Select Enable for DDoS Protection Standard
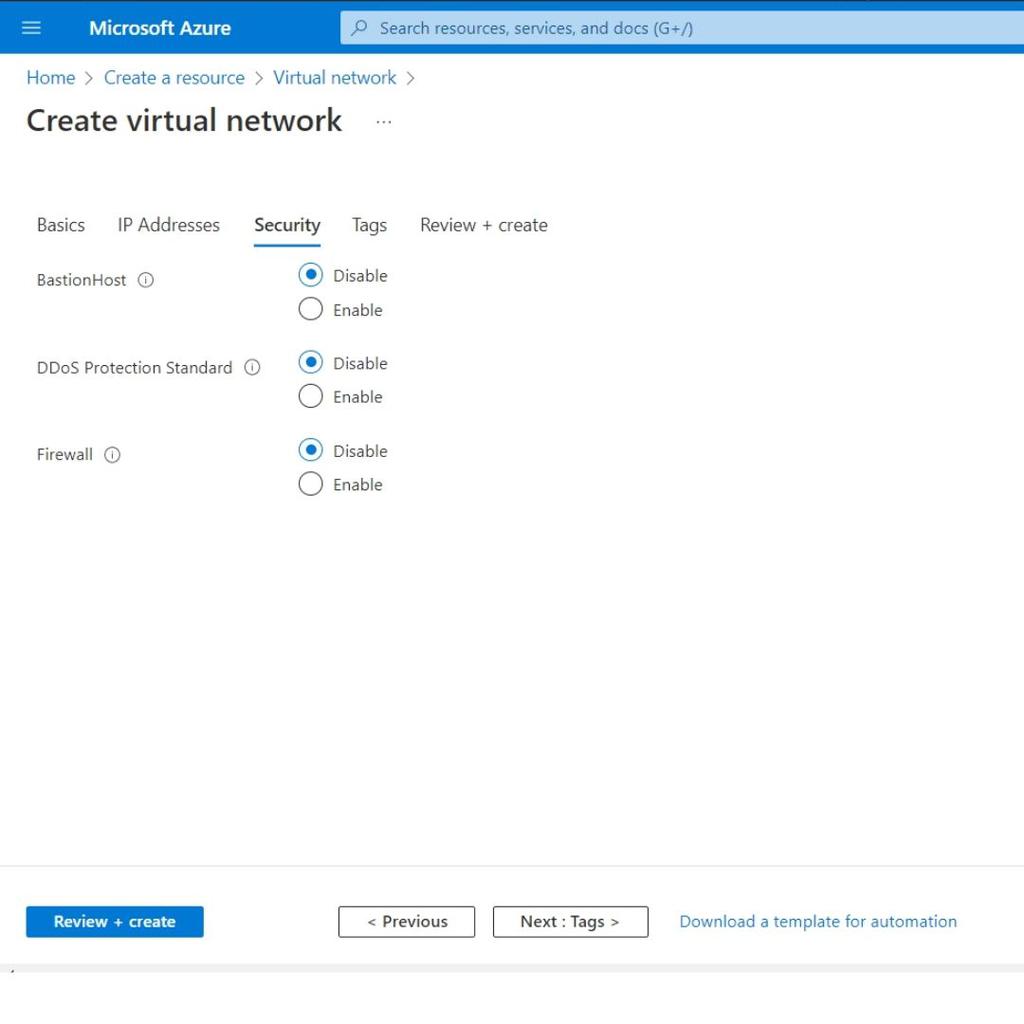This screenshot has height=1024, width=1024. coord(310,396)
